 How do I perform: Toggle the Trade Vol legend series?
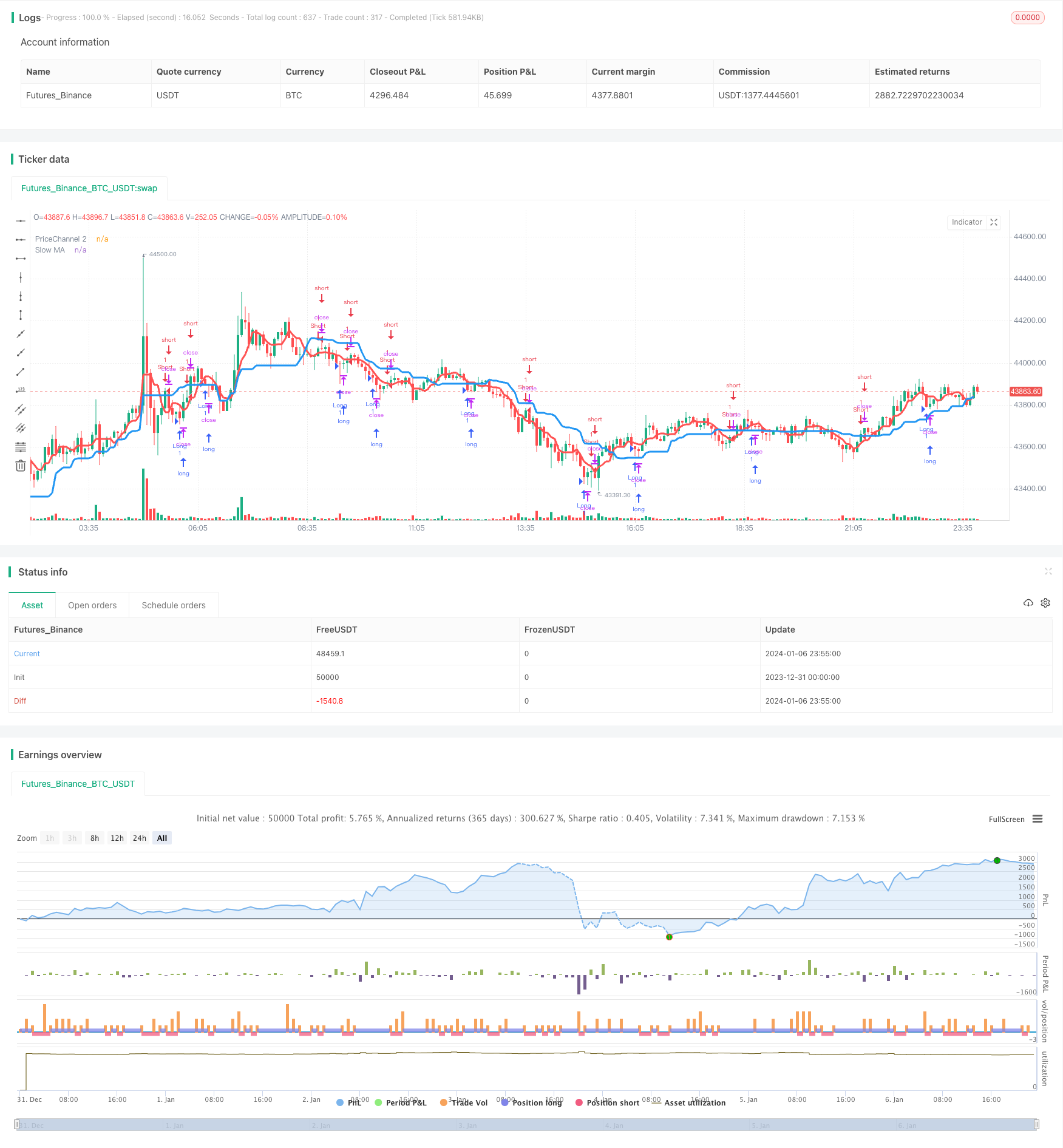pyautogui.click(x=464, y=1102)
